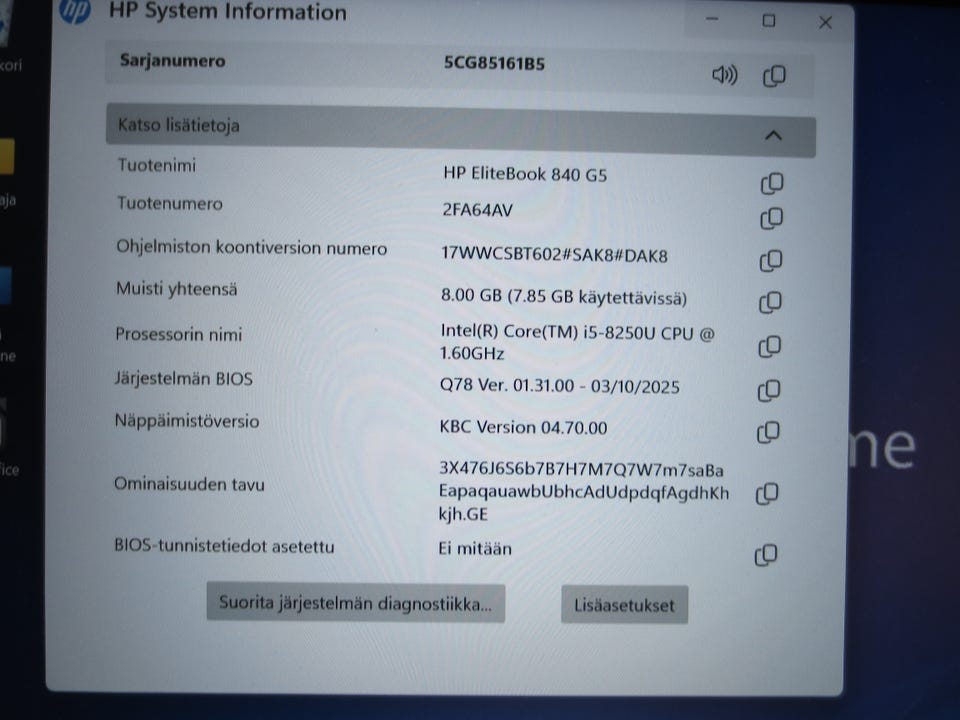This screenshot has height=720, width=960.
Task: Copy the Ominaisuuden tavu value
Action: coord(767,493)
